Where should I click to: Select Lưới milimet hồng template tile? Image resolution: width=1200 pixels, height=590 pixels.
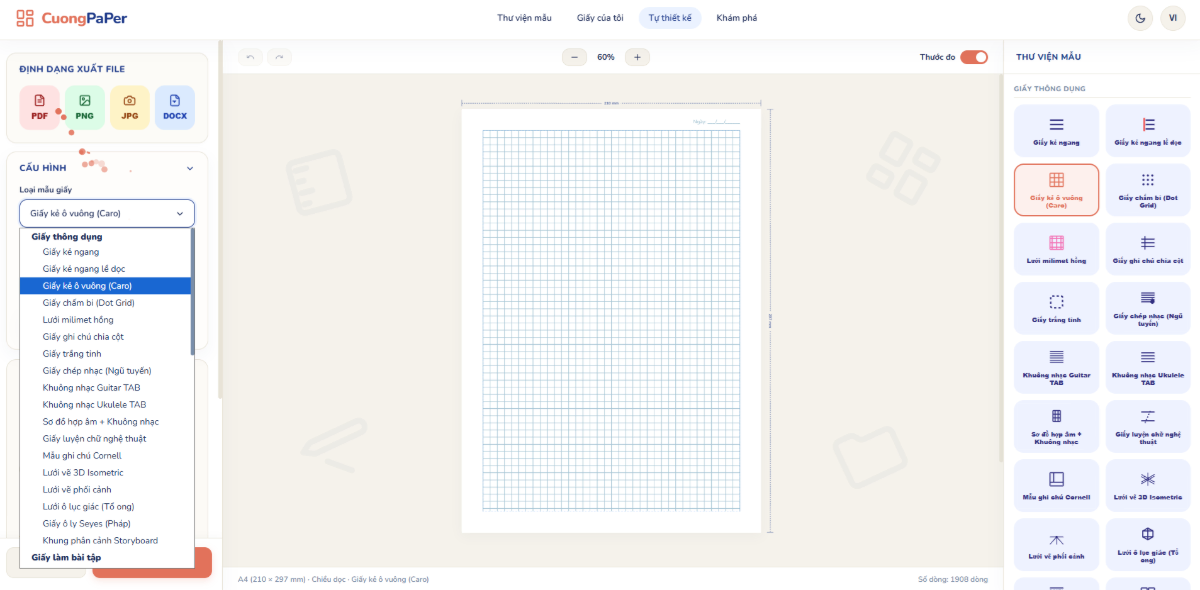(1056, 249)
